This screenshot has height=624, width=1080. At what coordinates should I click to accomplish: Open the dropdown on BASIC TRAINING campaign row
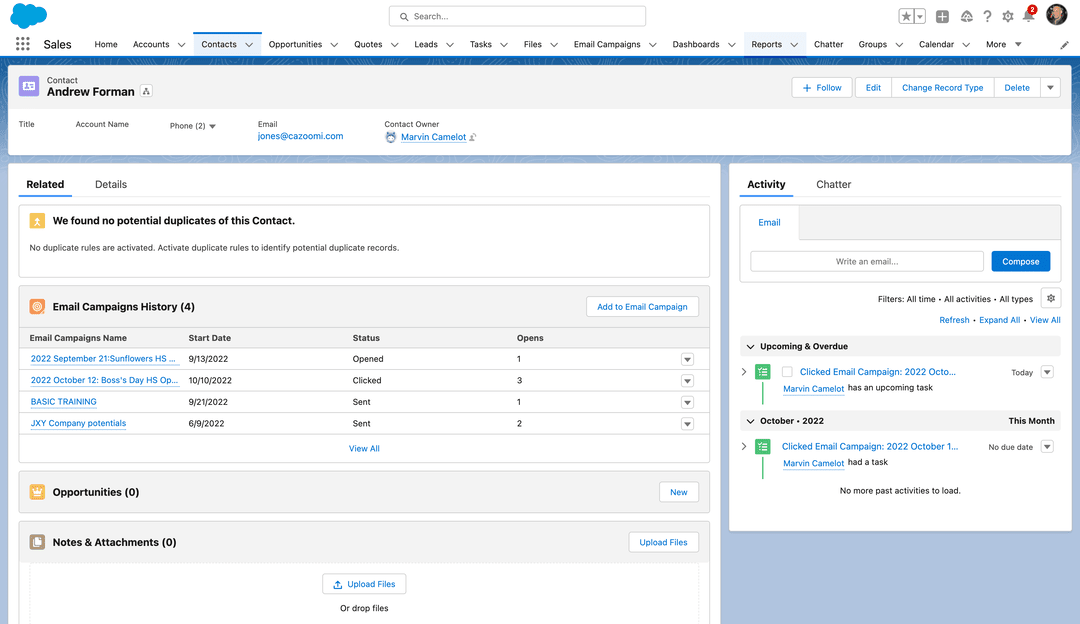(x=687, y=401)
